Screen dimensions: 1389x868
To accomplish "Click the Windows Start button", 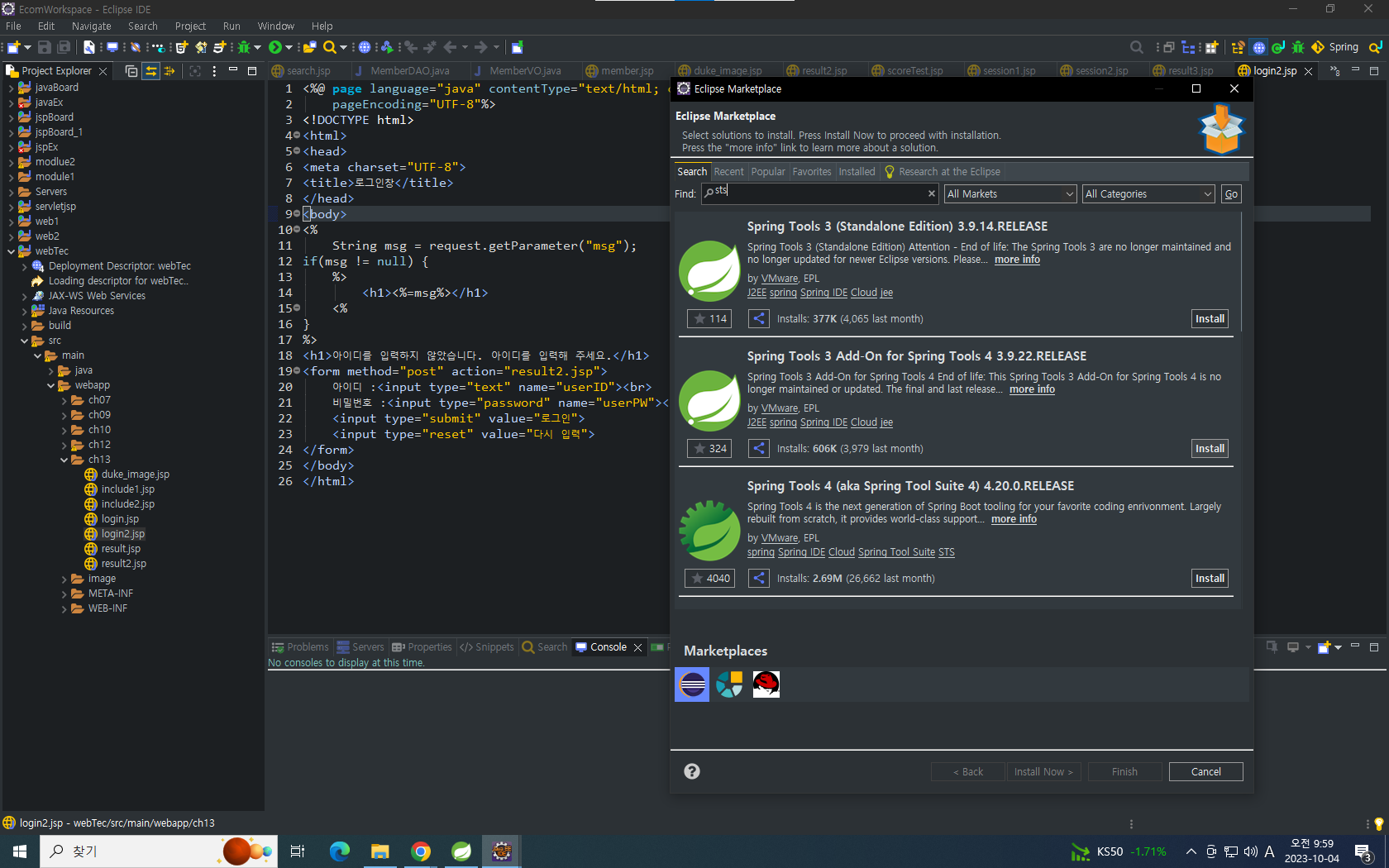I will click(20, 851).
